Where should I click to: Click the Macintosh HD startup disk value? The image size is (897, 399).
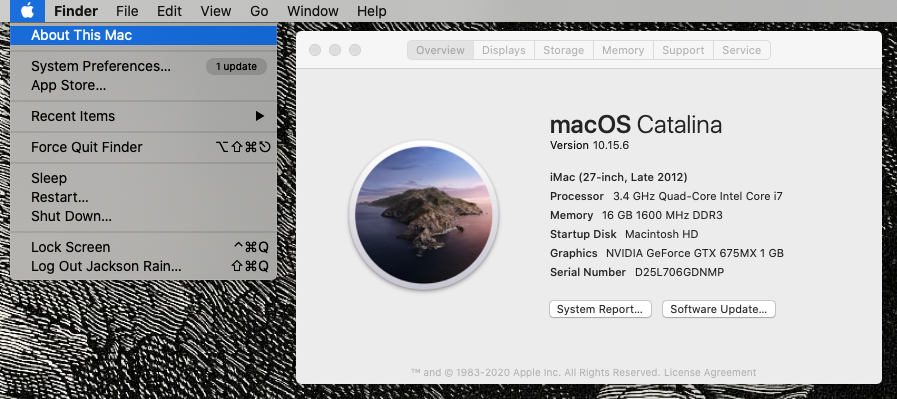pyautogui.click(x=661, y=234)
